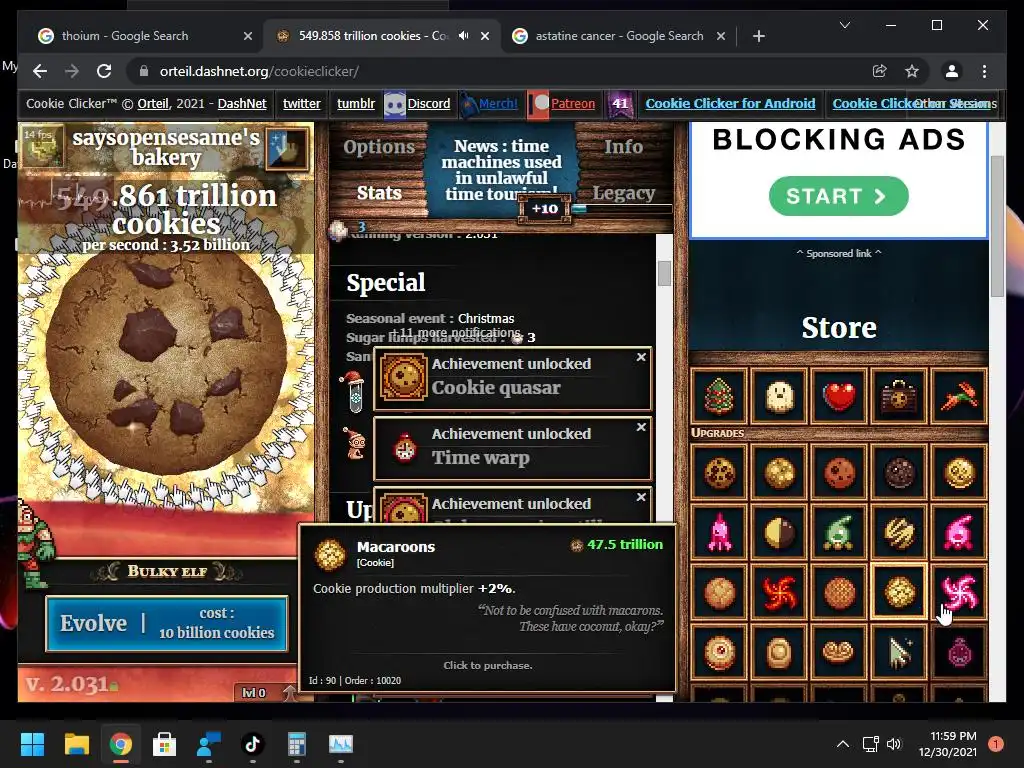
Task: Buy the pink squid-rocket upgrade
Action: 719,532
